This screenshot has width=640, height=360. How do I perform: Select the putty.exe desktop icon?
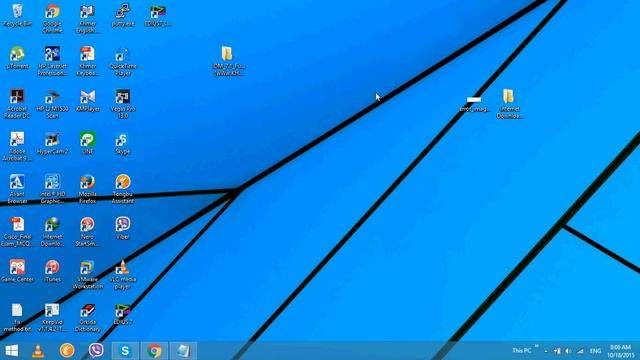tap(123, 16)
